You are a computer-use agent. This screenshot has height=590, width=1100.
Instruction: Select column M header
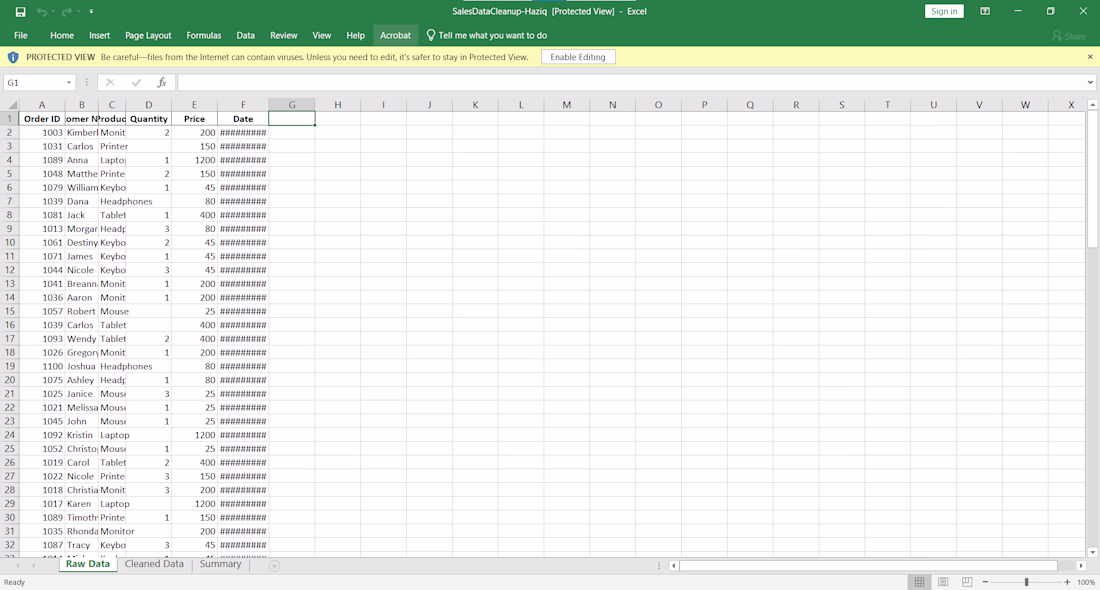(x=566, y=105)
